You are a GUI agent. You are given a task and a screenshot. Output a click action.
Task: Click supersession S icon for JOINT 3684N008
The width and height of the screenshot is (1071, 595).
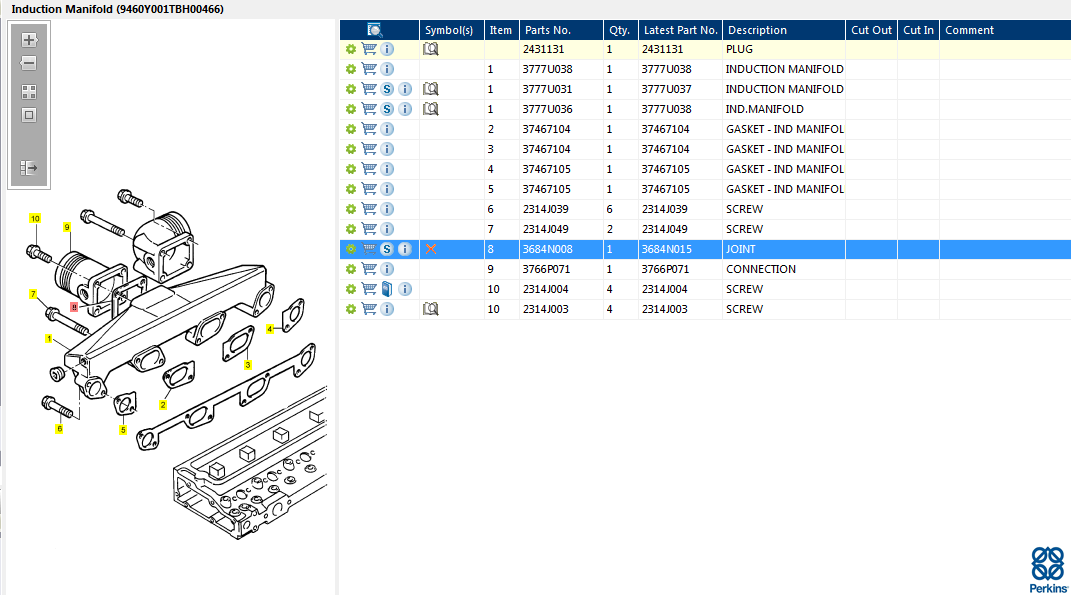tap(387, 249)
